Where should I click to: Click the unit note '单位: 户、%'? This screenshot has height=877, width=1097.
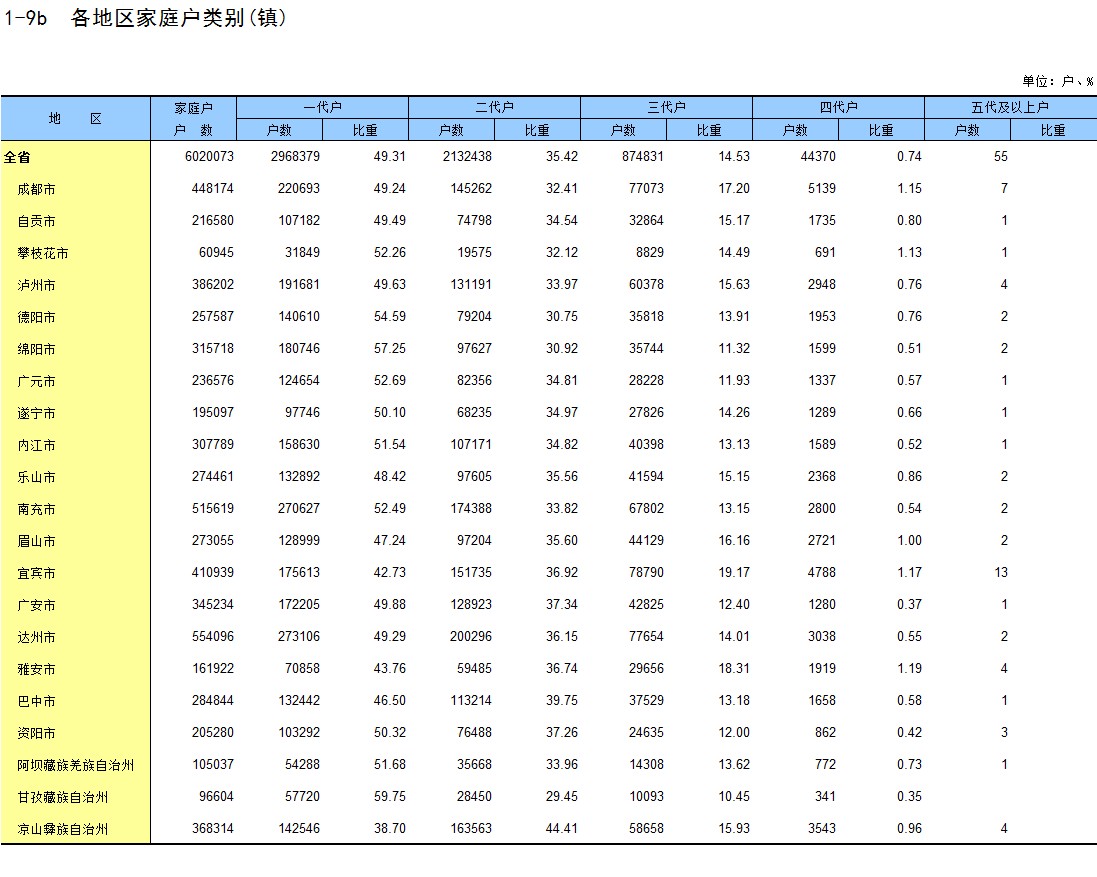click(x=1058, y=81)
